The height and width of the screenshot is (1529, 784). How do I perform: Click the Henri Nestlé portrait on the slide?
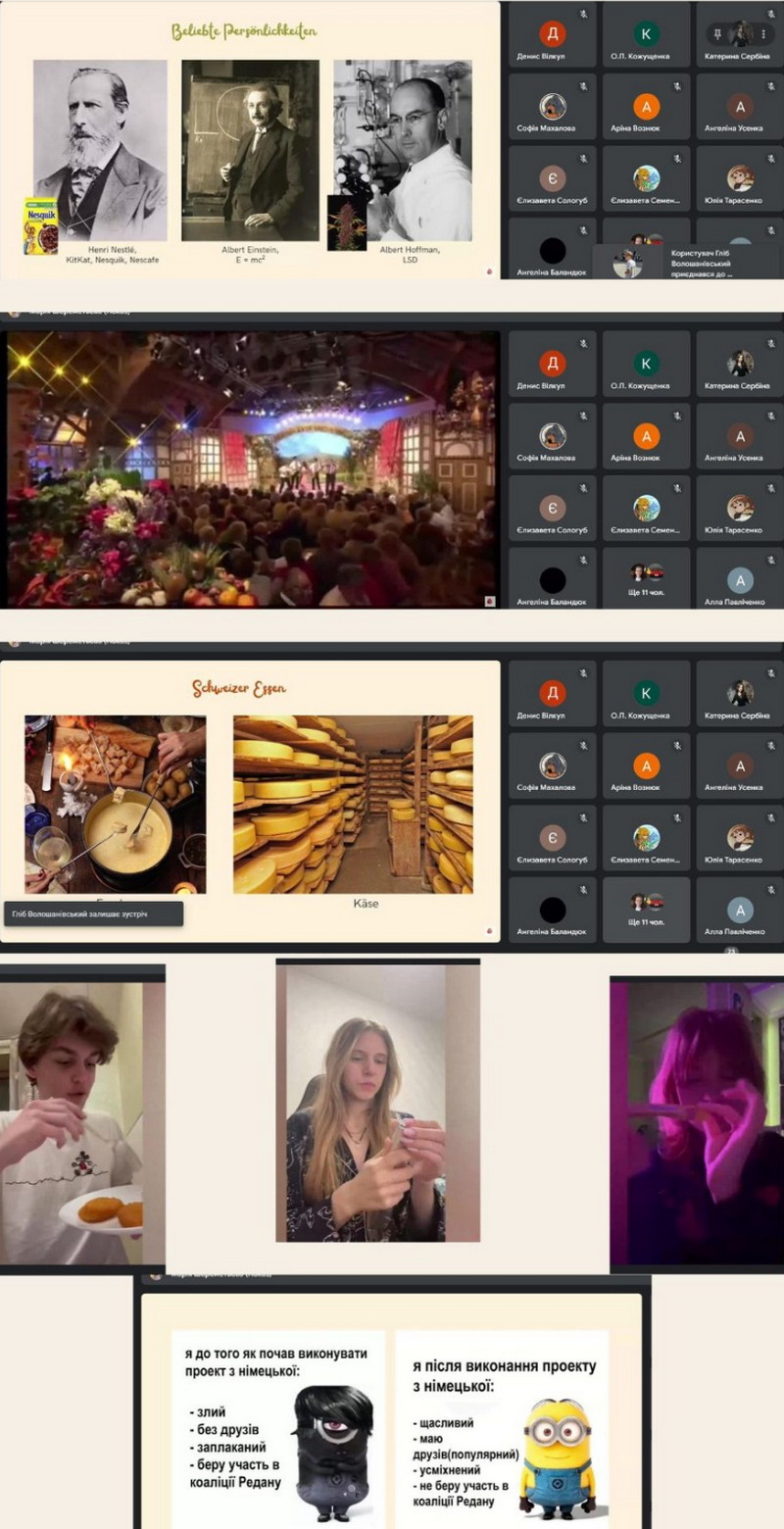click(100, 150)
